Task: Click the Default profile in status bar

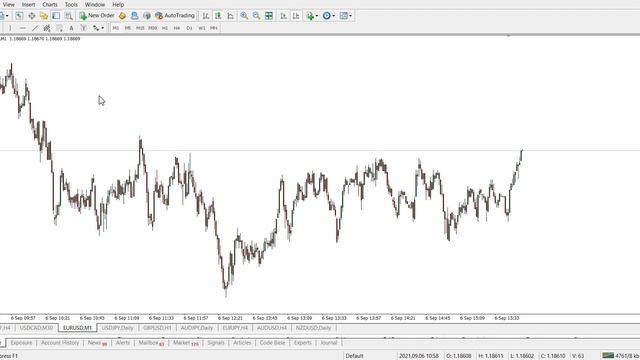Action: (354, 356)
